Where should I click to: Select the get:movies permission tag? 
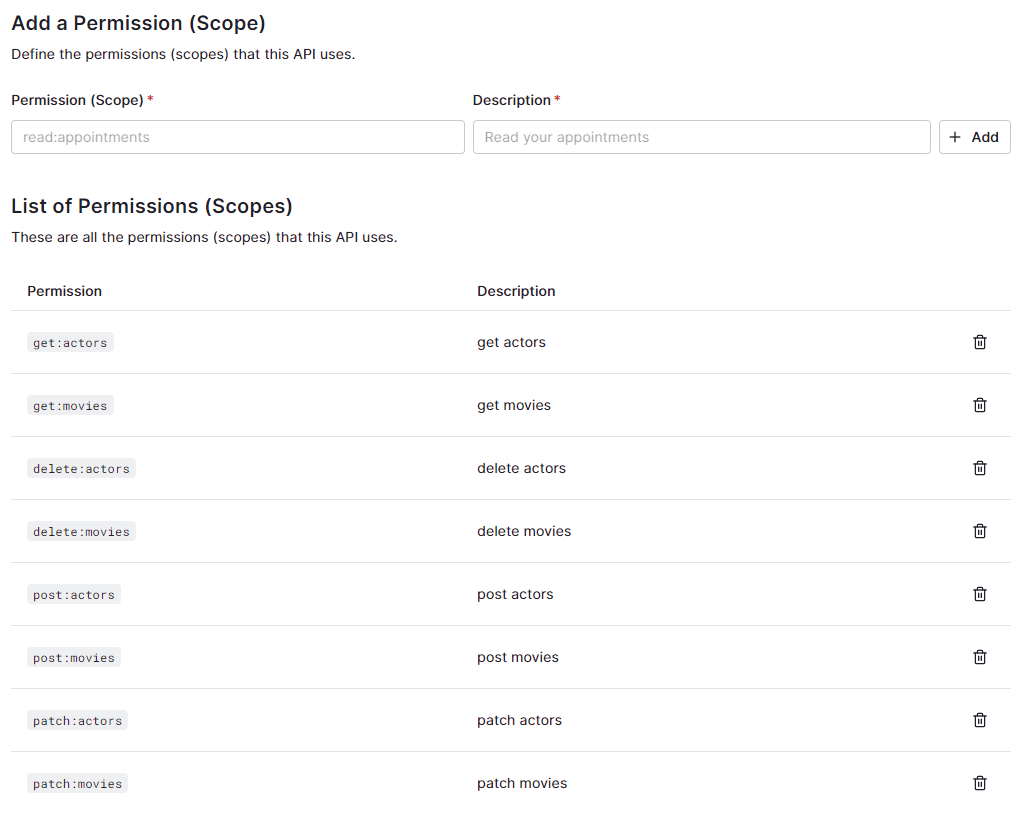[x=70, y=406]
